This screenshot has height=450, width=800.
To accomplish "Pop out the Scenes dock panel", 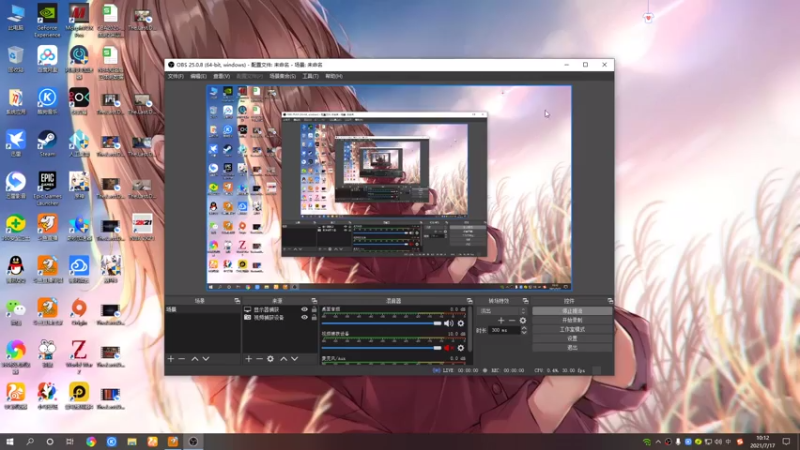I will (x=237, y=301).
